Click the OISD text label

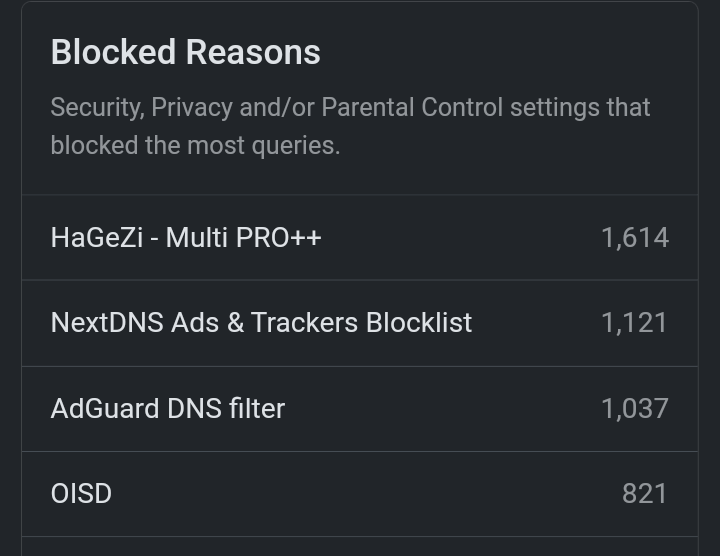tap(81, 493)
